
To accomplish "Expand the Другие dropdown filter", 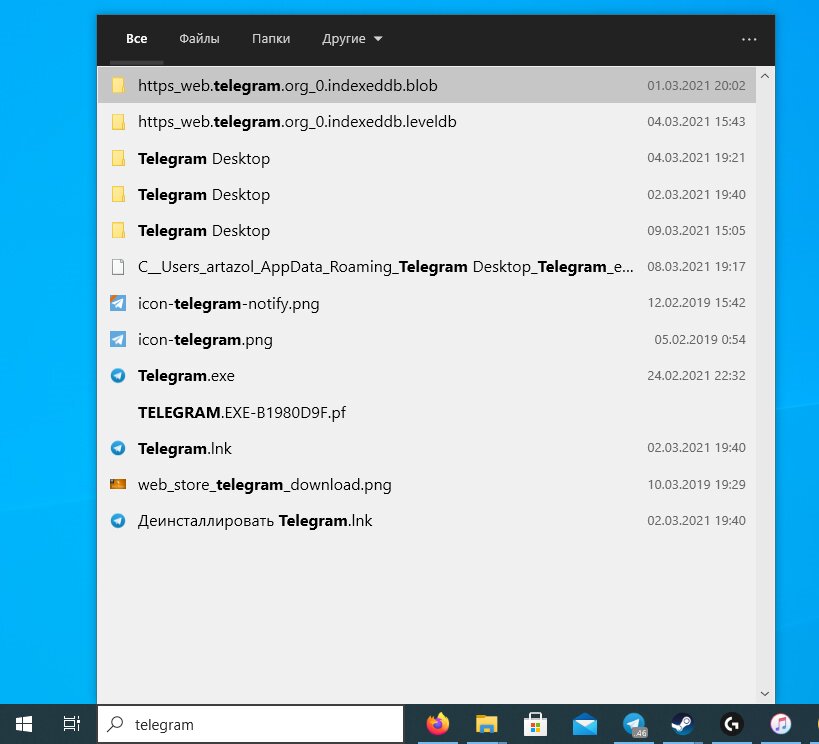I will pyautogui.click(x=352, y=39).
